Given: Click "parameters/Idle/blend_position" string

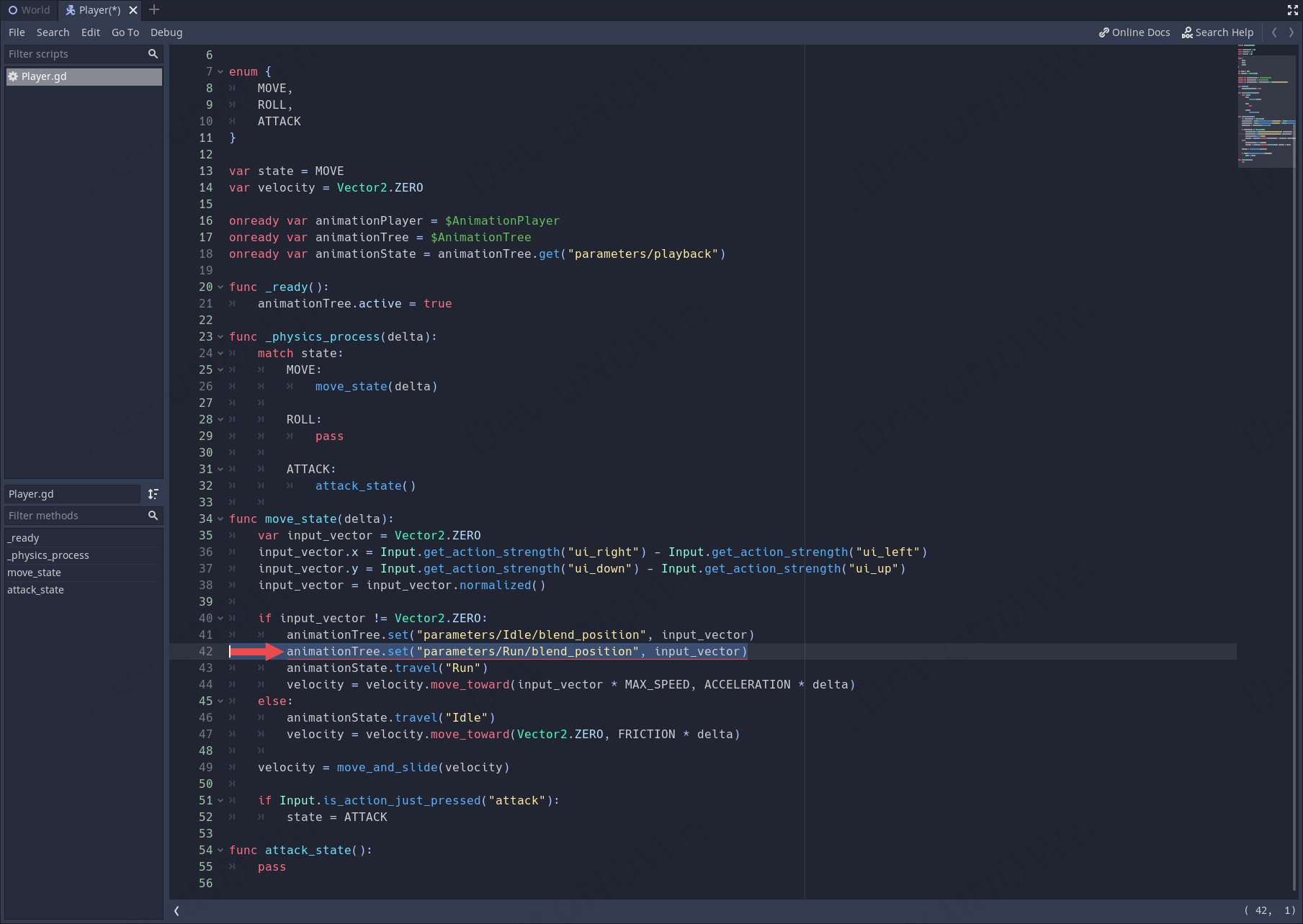Looking at the screenshot, I should pos(532,635).
